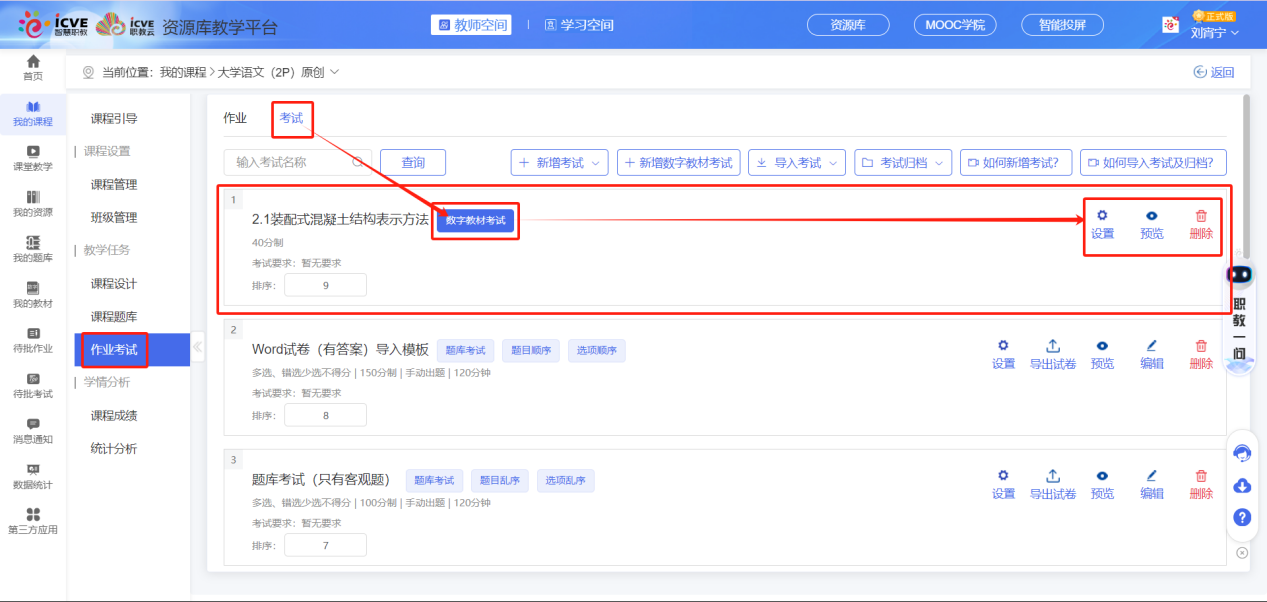Expand the 新增考试 dropdown
The width and height of the screenshot is (1267, 602).
pos(559,161)
